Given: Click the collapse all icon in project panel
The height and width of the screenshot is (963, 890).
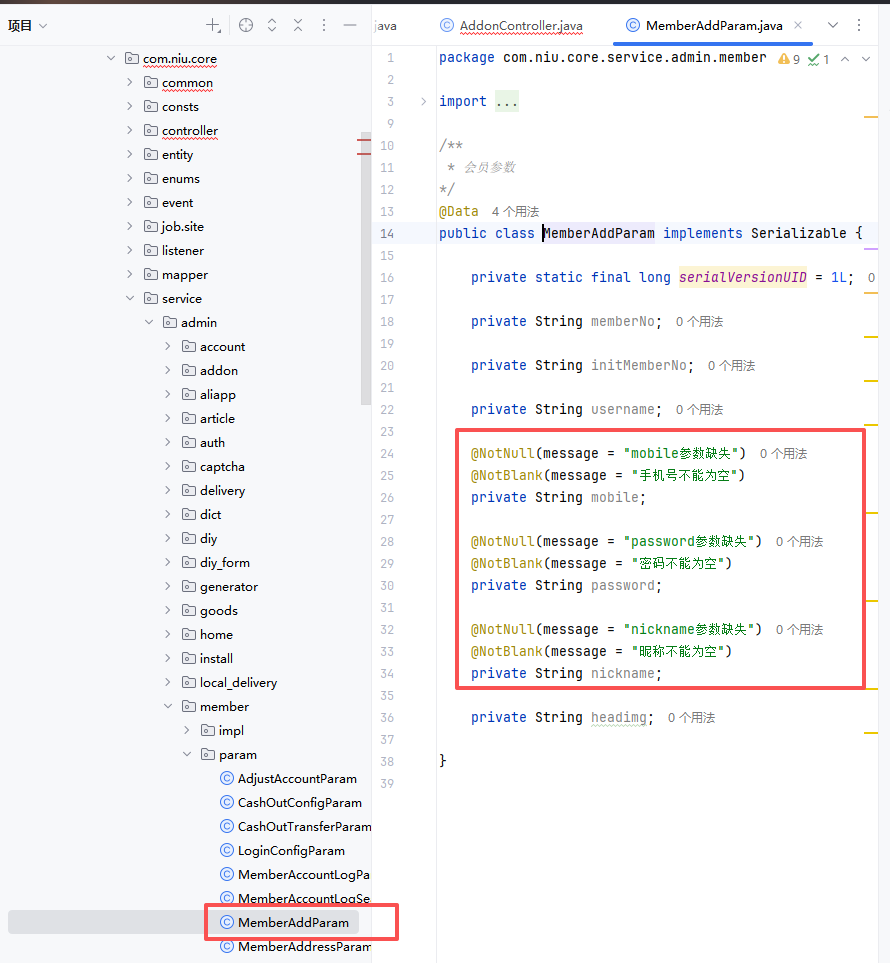Looking at the screenshot, I should 298,25.
